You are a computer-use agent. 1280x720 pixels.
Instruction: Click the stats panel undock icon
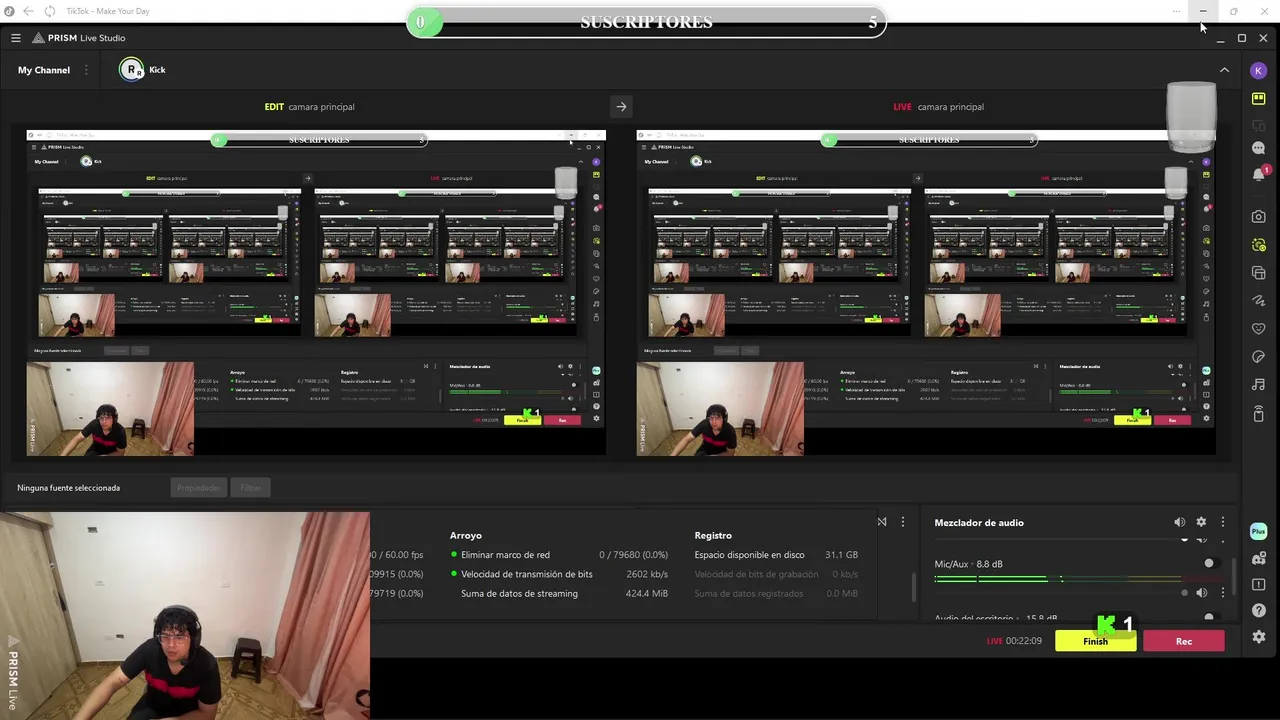point(882,522)
